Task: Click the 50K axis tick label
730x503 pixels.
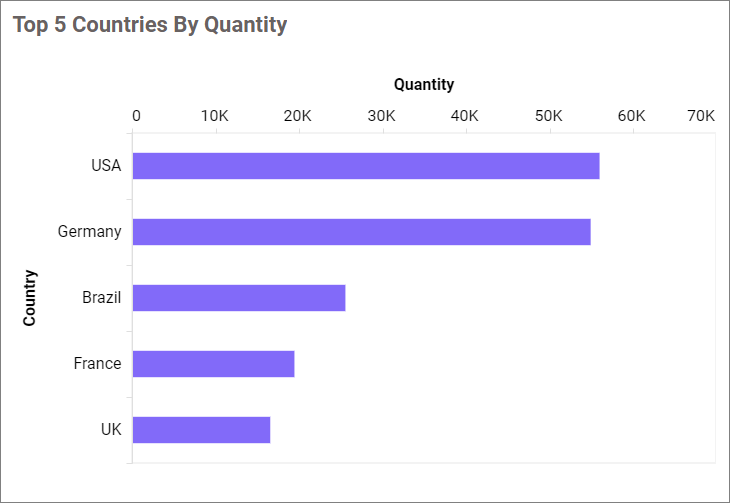Action: (548, 116)
